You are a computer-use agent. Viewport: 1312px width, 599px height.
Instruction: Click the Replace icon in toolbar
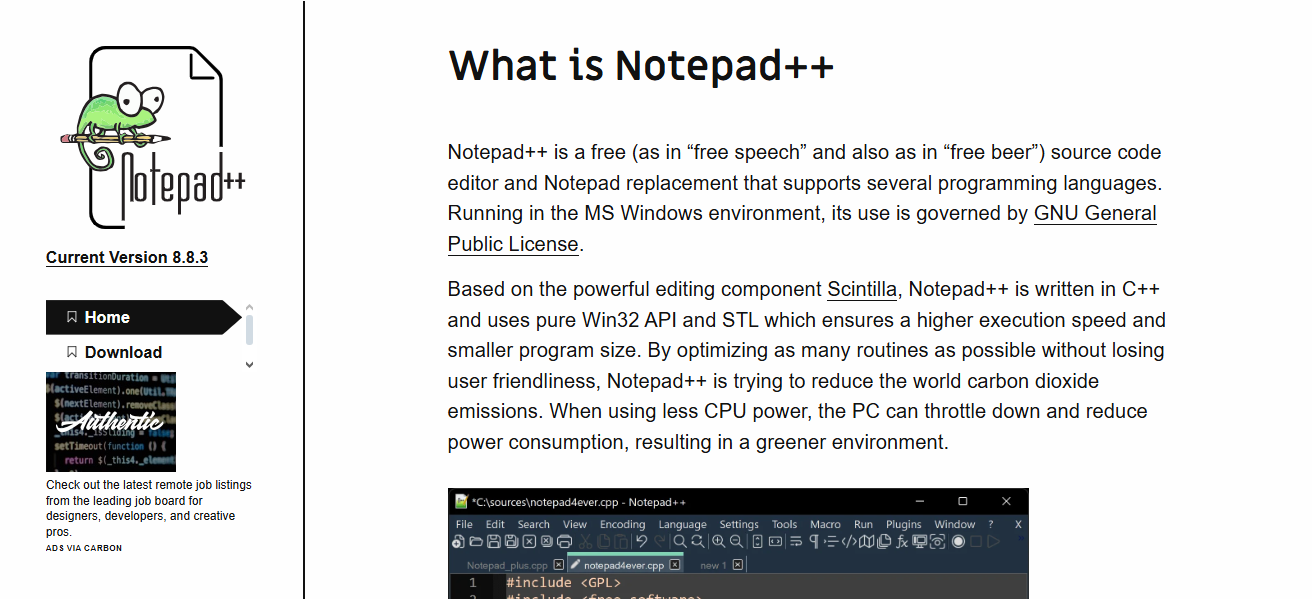pos(697,541)
